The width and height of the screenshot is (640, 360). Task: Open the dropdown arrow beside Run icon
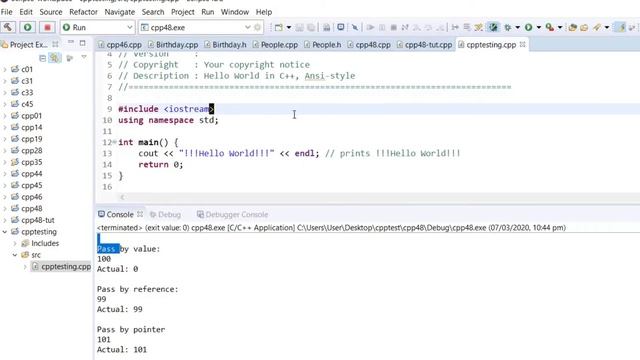(539, 27)
